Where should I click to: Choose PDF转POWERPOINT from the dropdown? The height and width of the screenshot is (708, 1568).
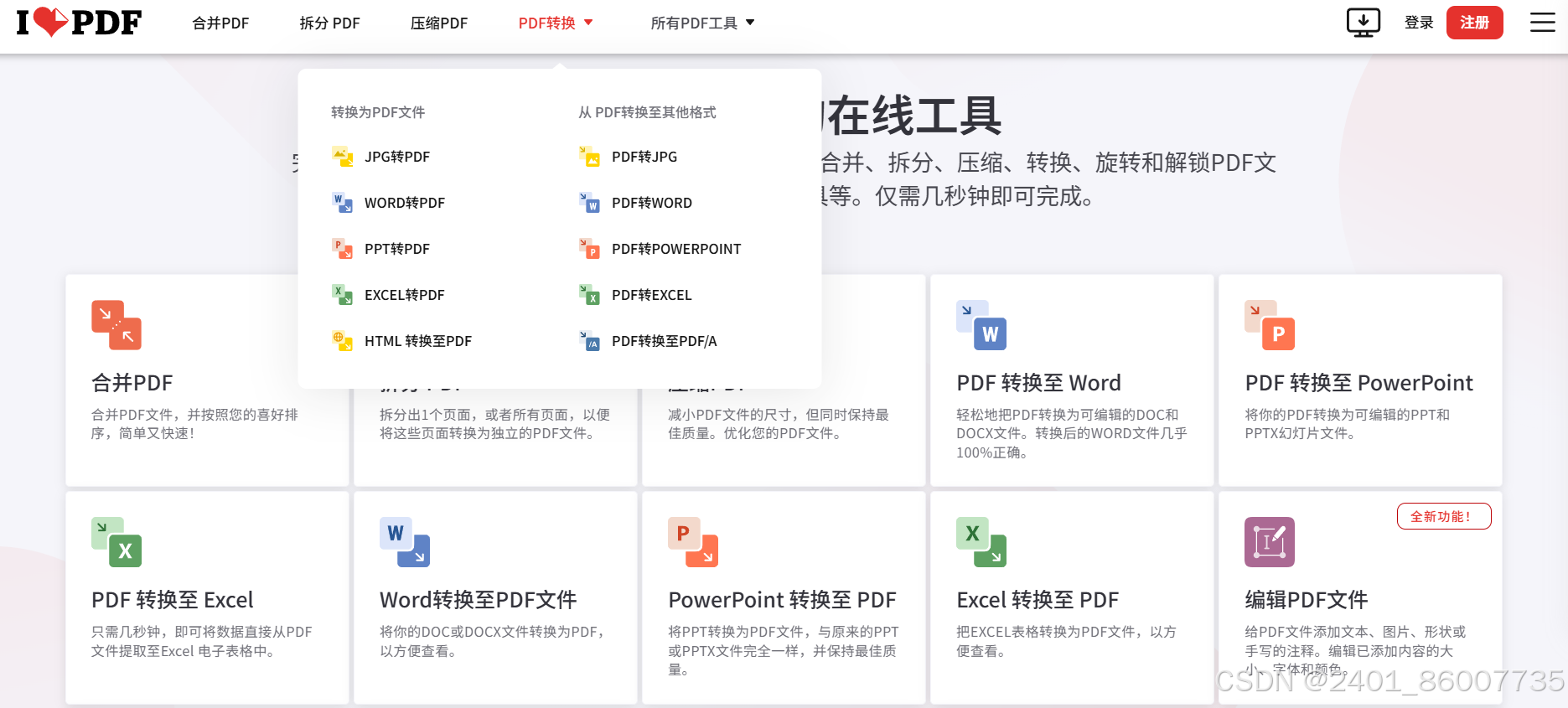coord(676,249)
